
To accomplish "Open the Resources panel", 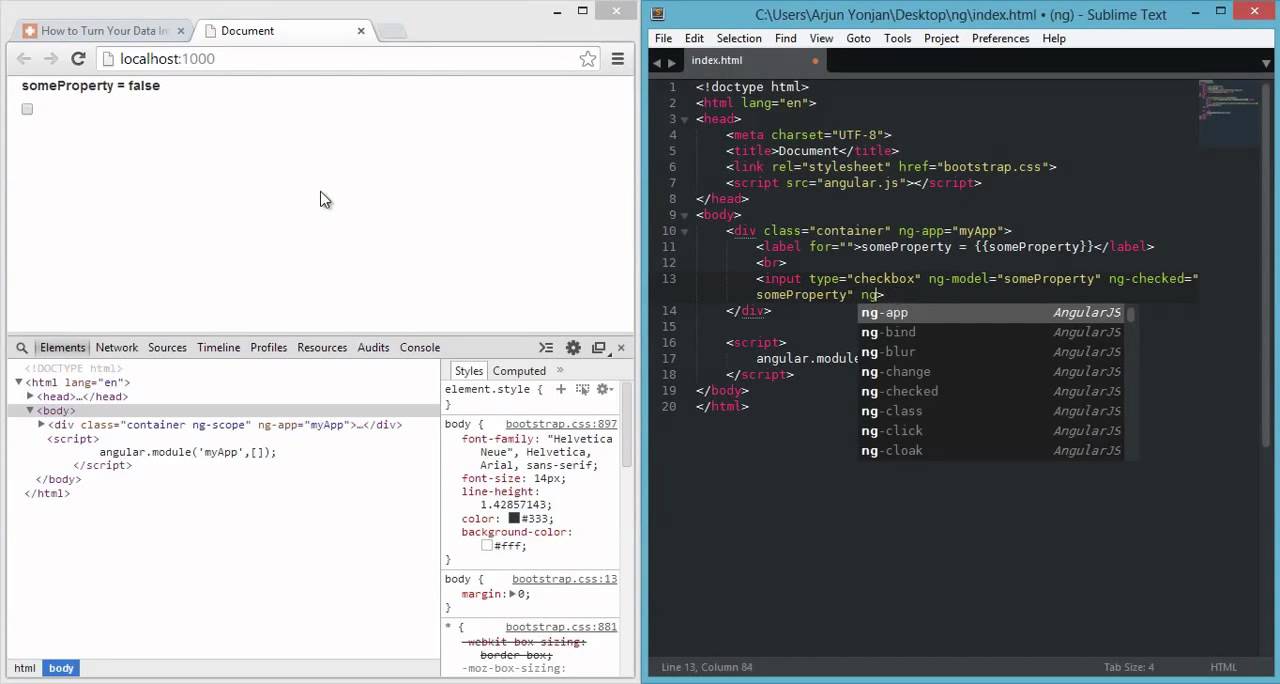I will coord(322,348).
